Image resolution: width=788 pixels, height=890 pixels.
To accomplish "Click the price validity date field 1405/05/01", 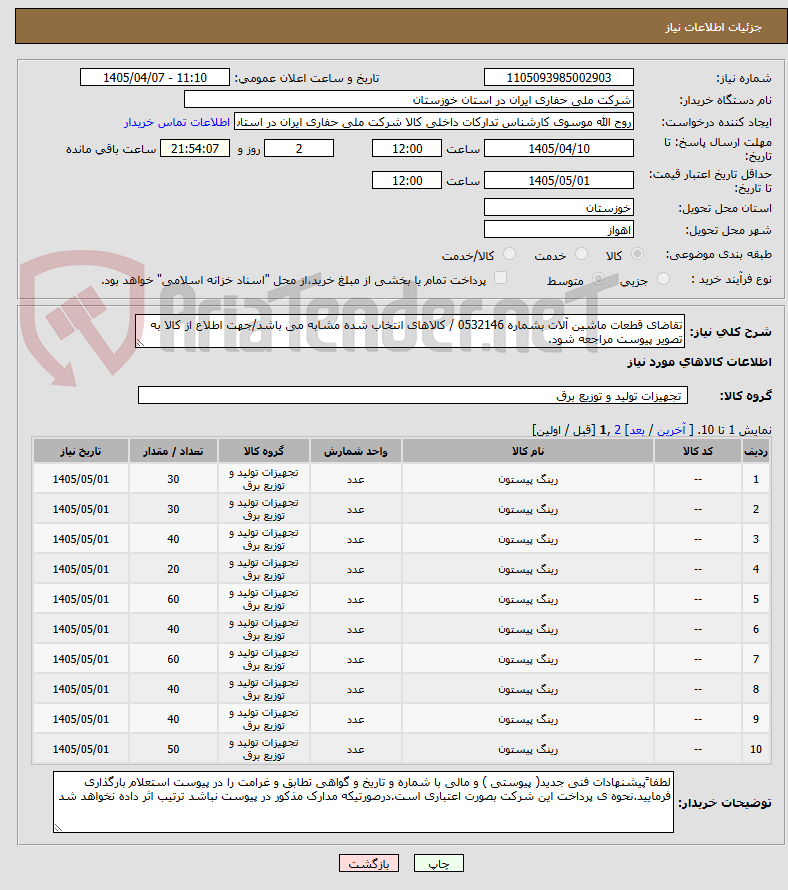I will (x=559, y=180).
